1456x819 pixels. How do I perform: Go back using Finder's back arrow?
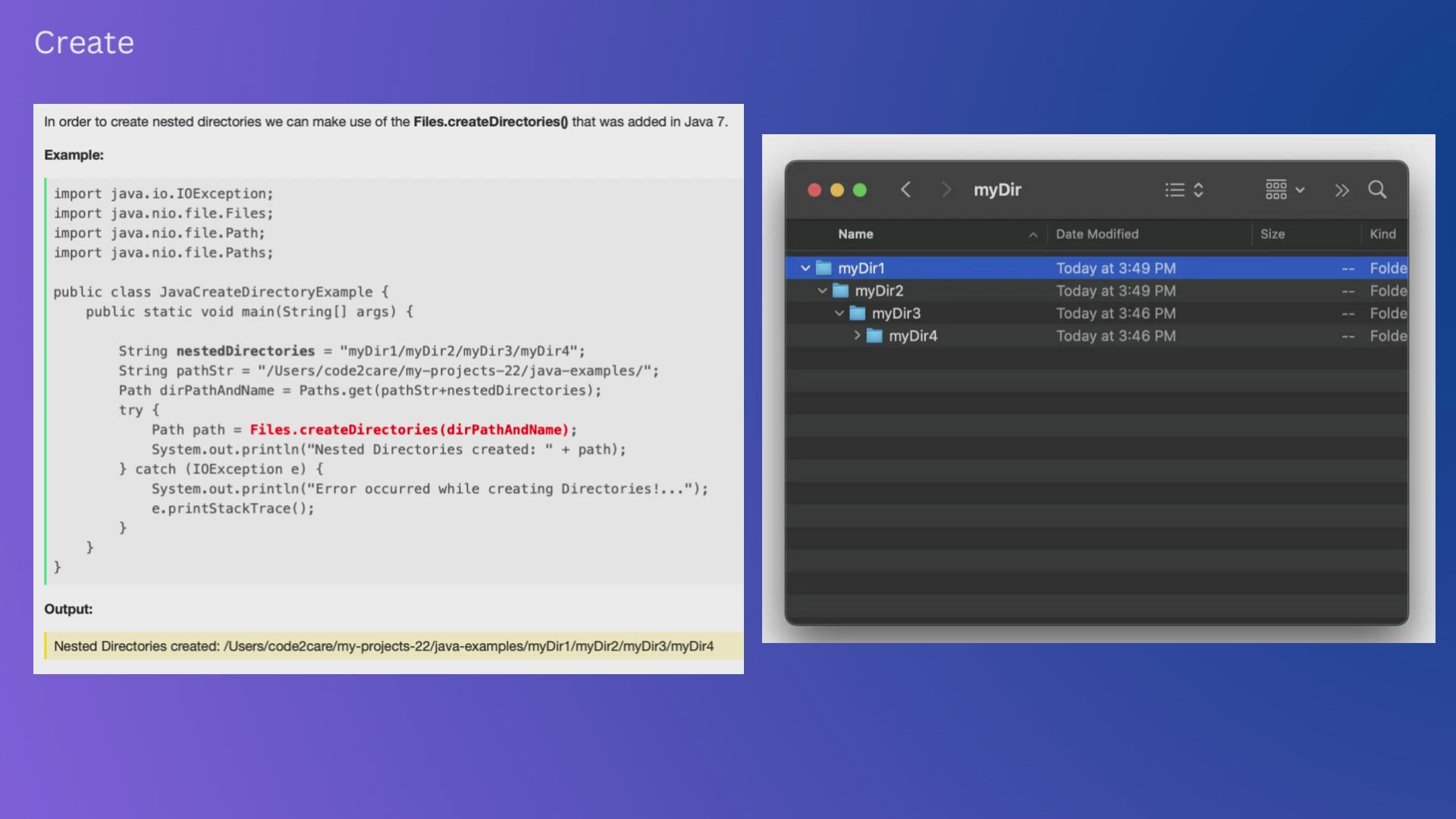point(905,190)
